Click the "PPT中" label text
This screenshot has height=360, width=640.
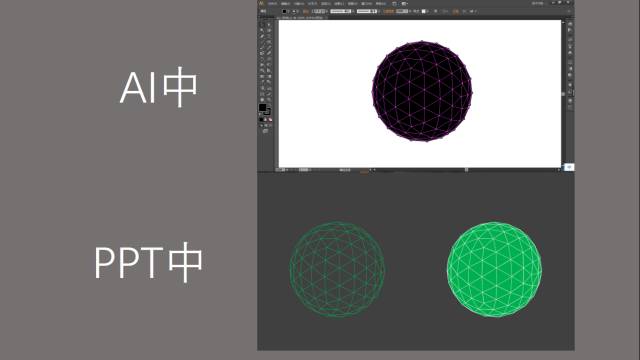[x=149, y=262]
